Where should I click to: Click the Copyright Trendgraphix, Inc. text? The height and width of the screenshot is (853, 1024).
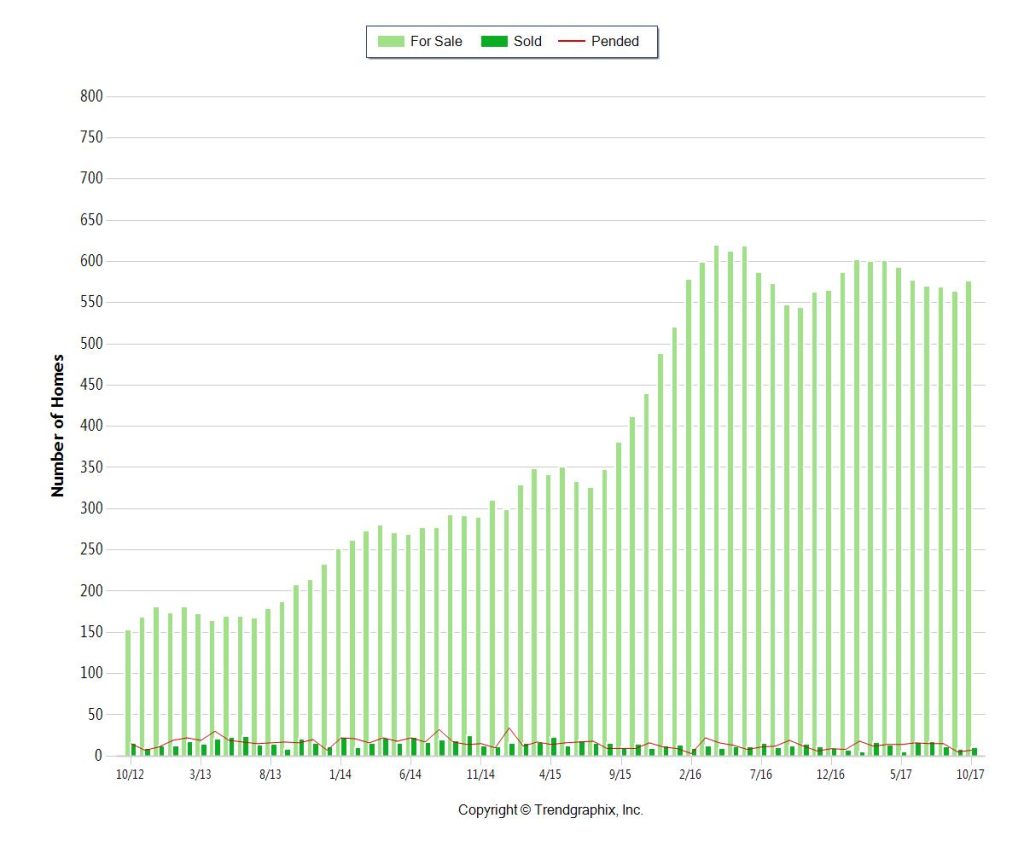(551, 810)
